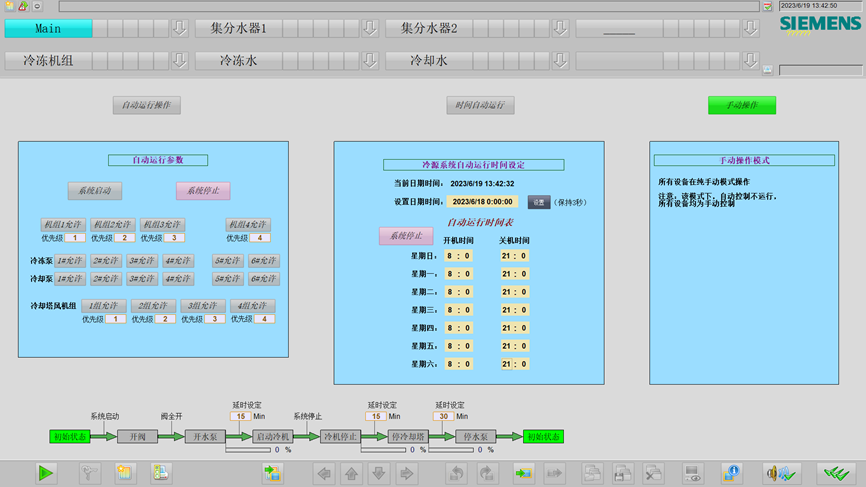The height and width of the screenshot is (487, 866).
Task: Click the grey left arrow navigation icon
Action: click(x=324, y=473)
